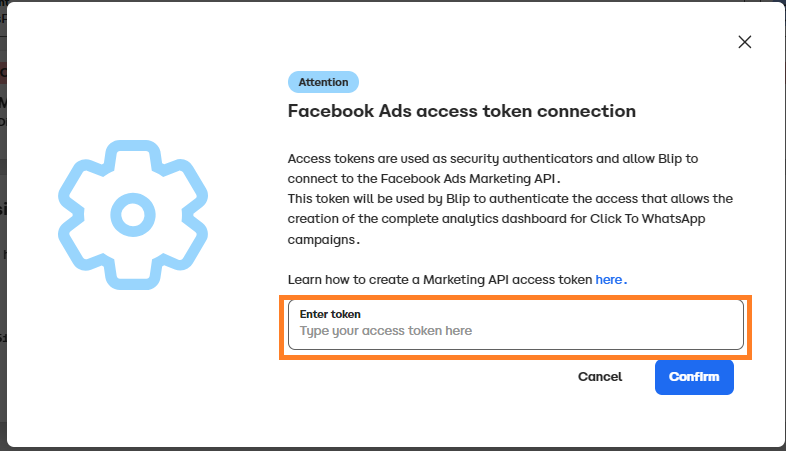
Task: Click the 'This token will be used' sentence
Action: point(510,219)
